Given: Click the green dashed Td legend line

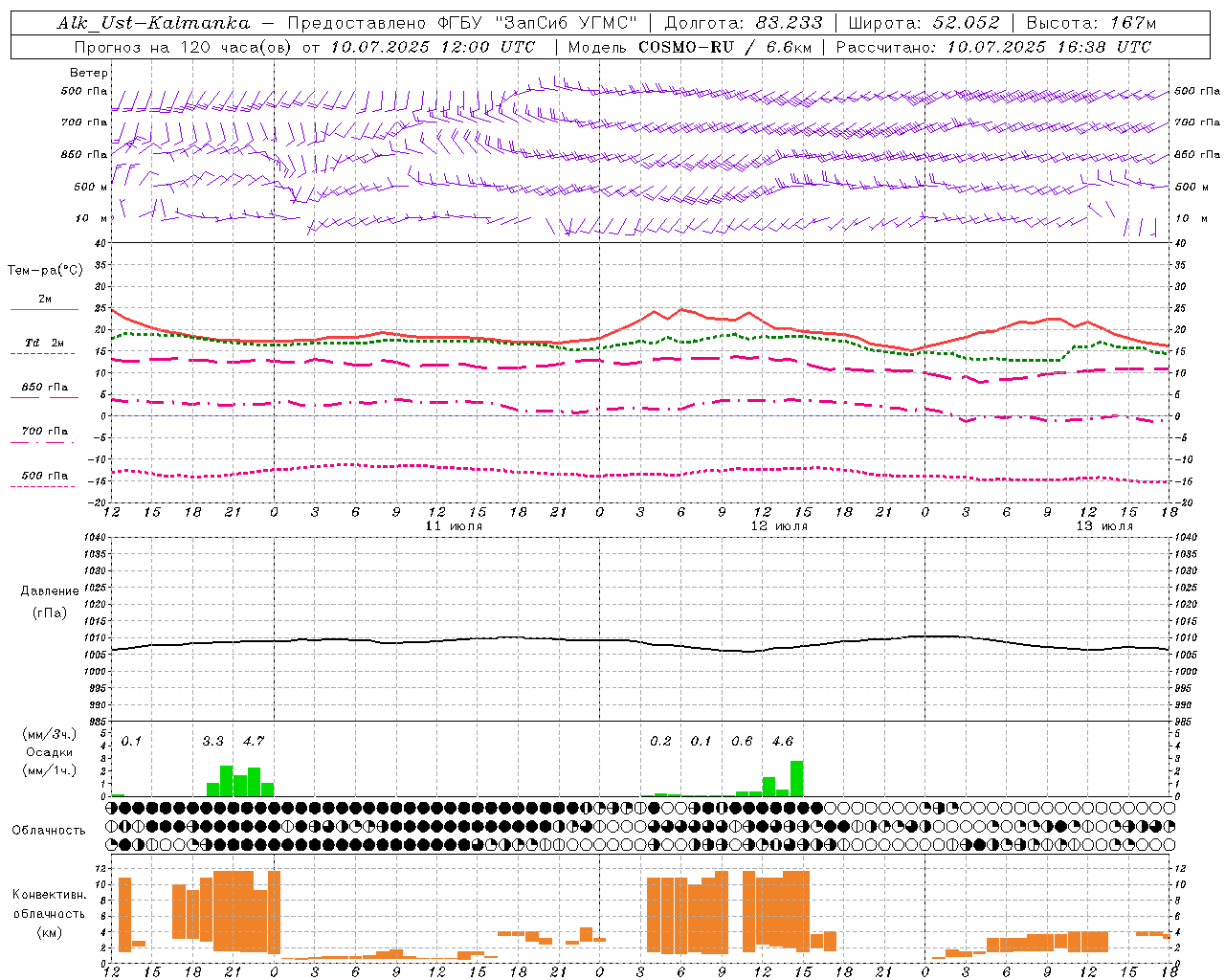Looking at the screenshot, I should tap(44, 353).
